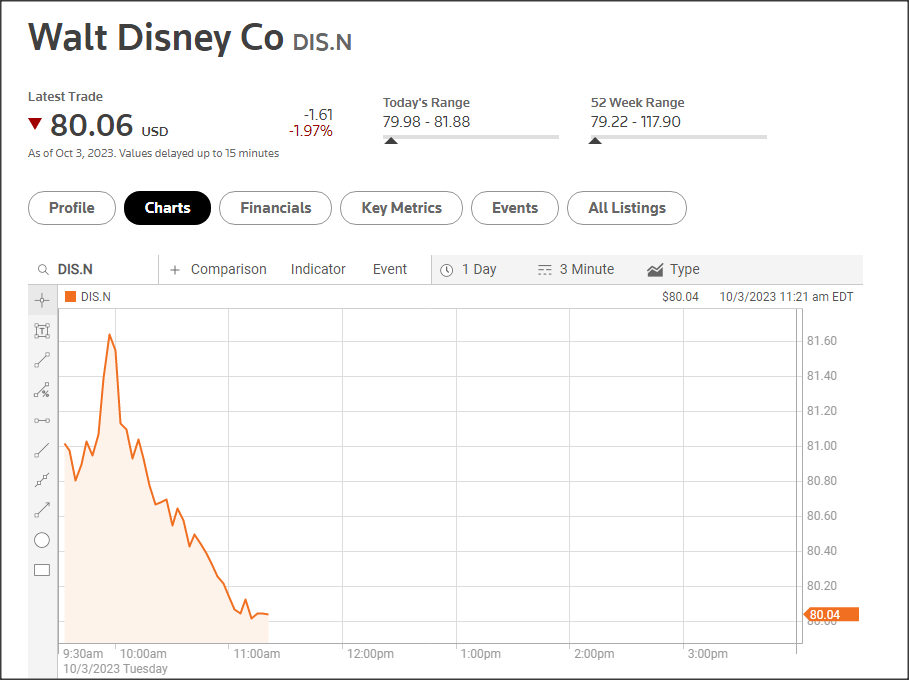Screen dimensions: 909x680
Task: Click the 12:00pm time axis label
Action: 370,654
